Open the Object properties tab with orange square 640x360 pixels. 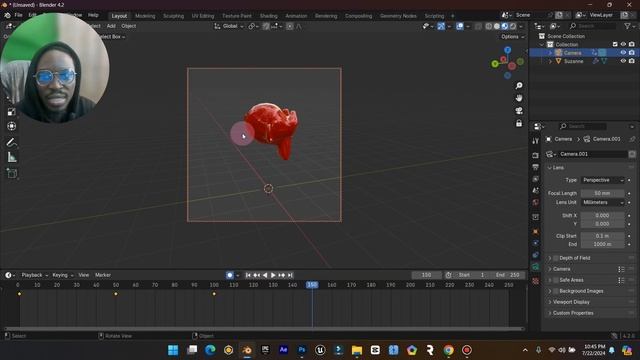(536, 231)
